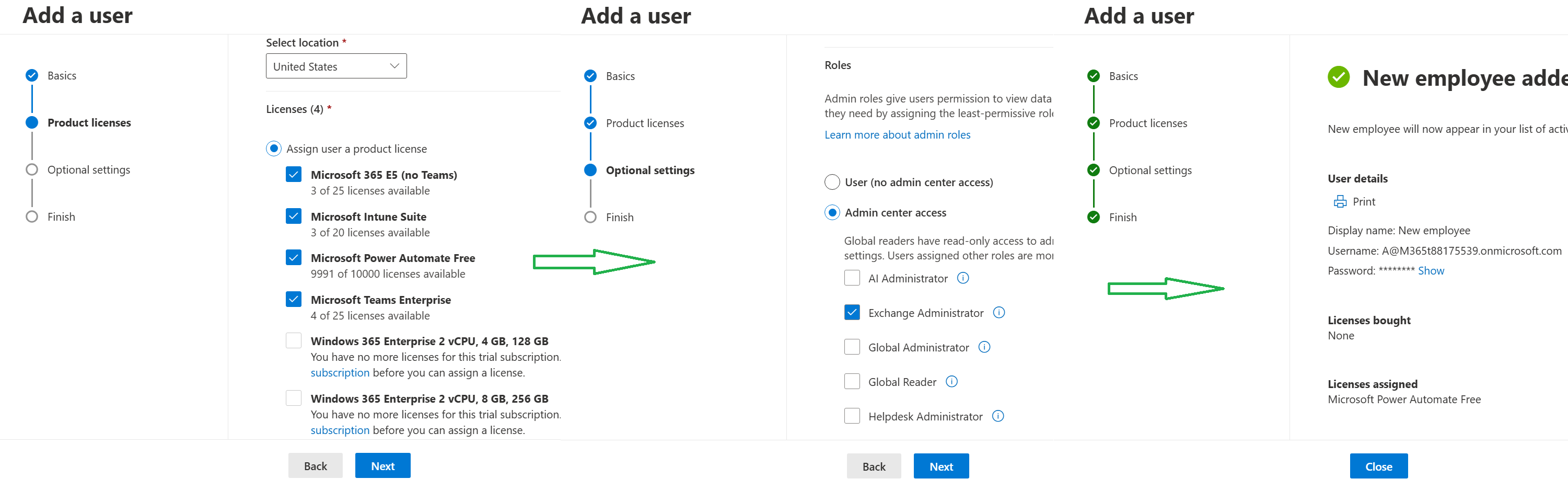Click green Finish checkmark on the confirmation page

pyautogui.click(x=1094, y=217)
